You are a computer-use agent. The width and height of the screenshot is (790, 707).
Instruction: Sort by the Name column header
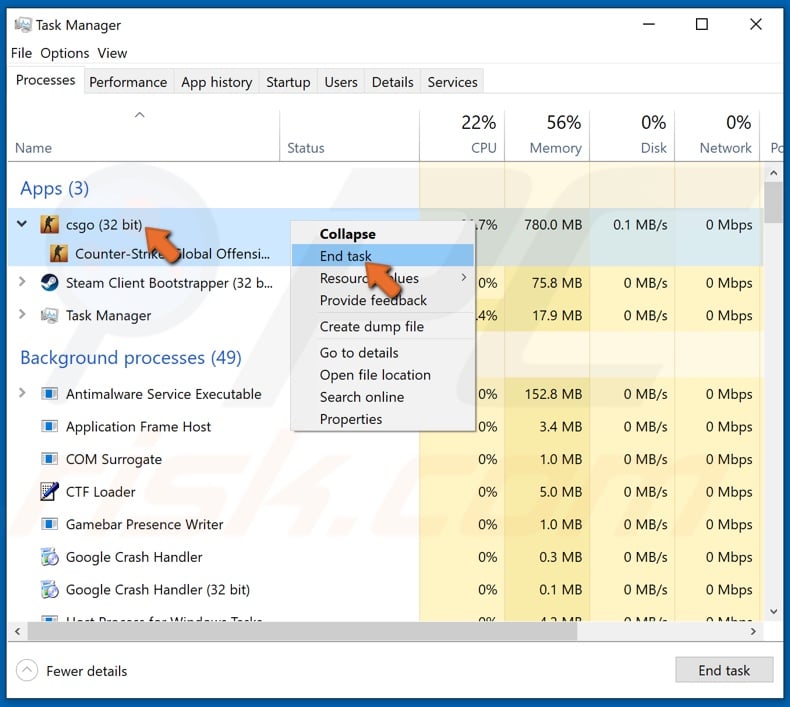click(144, 135)
